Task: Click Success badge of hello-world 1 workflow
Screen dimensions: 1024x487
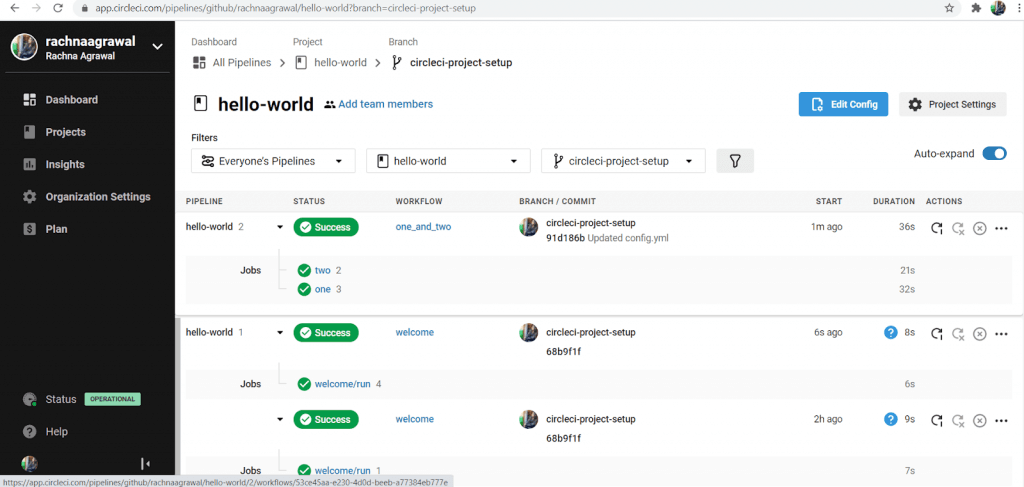Action: pos(326,332)
